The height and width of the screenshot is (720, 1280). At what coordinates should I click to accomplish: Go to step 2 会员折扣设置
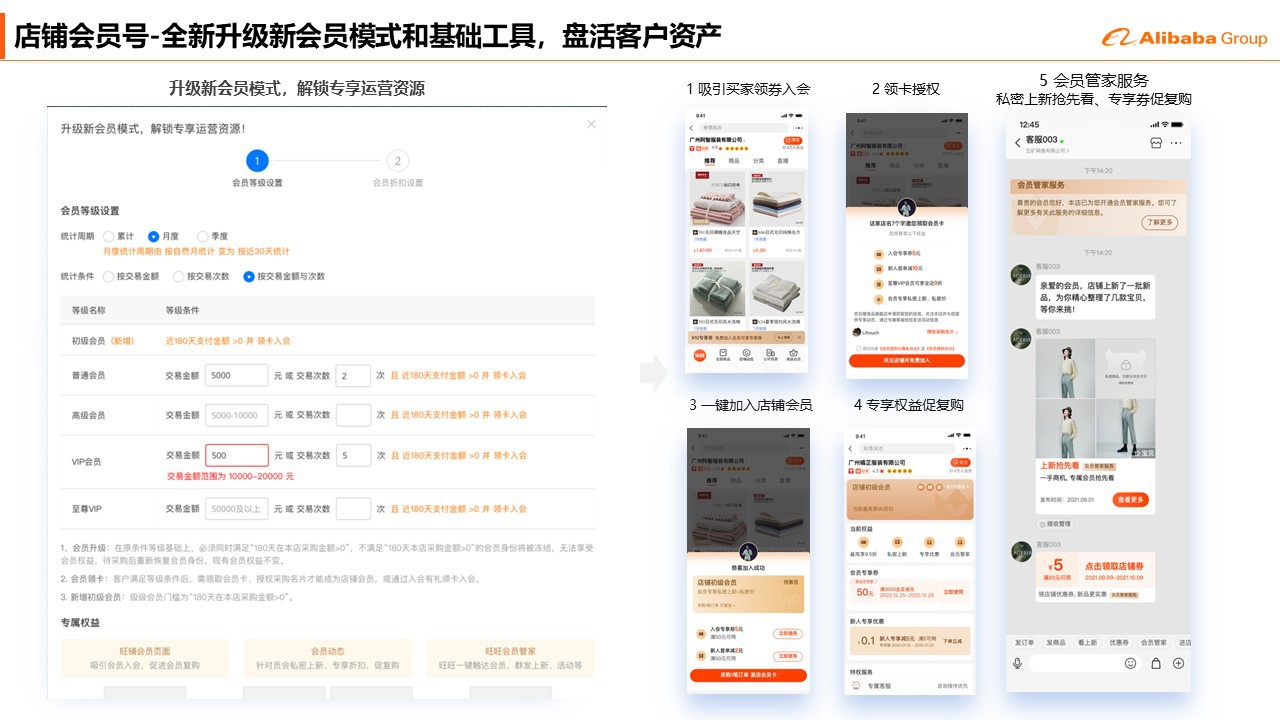397,161
